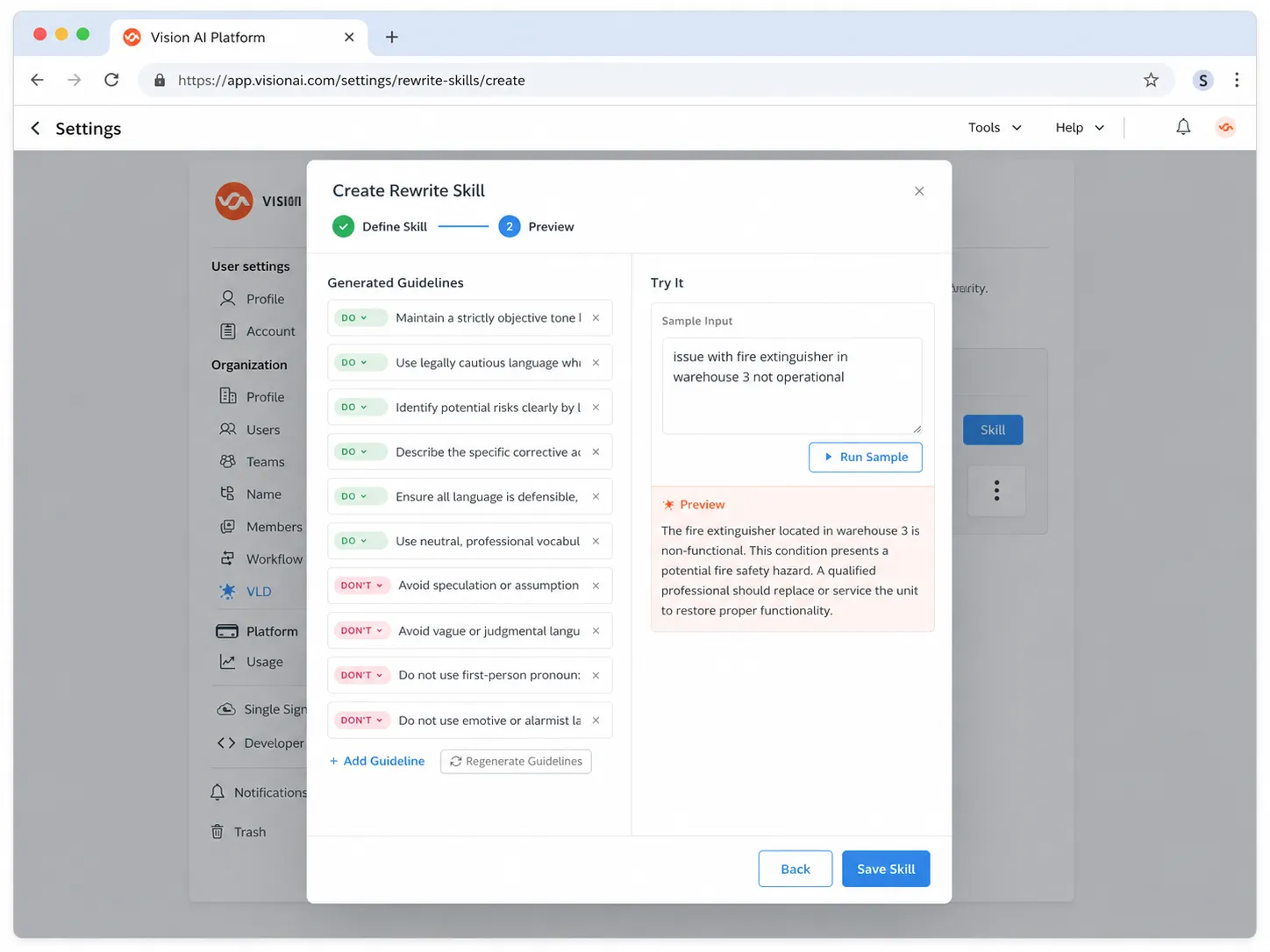Open the Usage page
The image size is (1270, 952).
251,662
